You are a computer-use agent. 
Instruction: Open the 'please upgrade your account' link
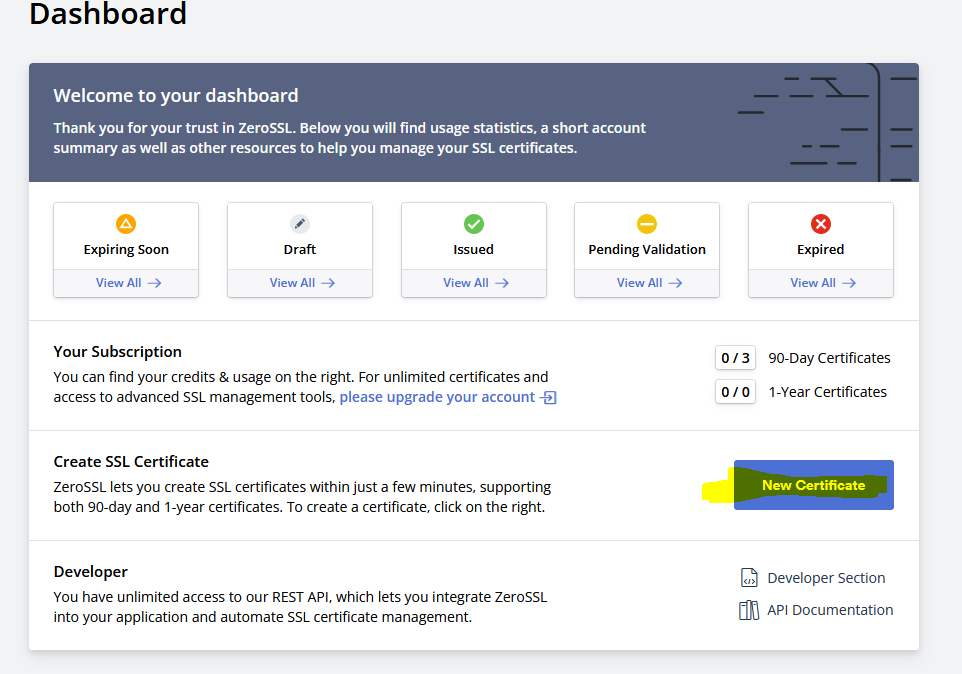pyautogui.click(x=437, y=397)
